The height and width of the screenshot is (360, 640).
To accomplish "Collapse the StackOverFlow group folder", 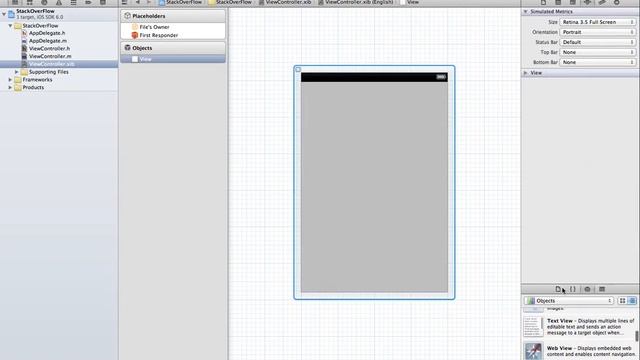I will coord(10,25).
